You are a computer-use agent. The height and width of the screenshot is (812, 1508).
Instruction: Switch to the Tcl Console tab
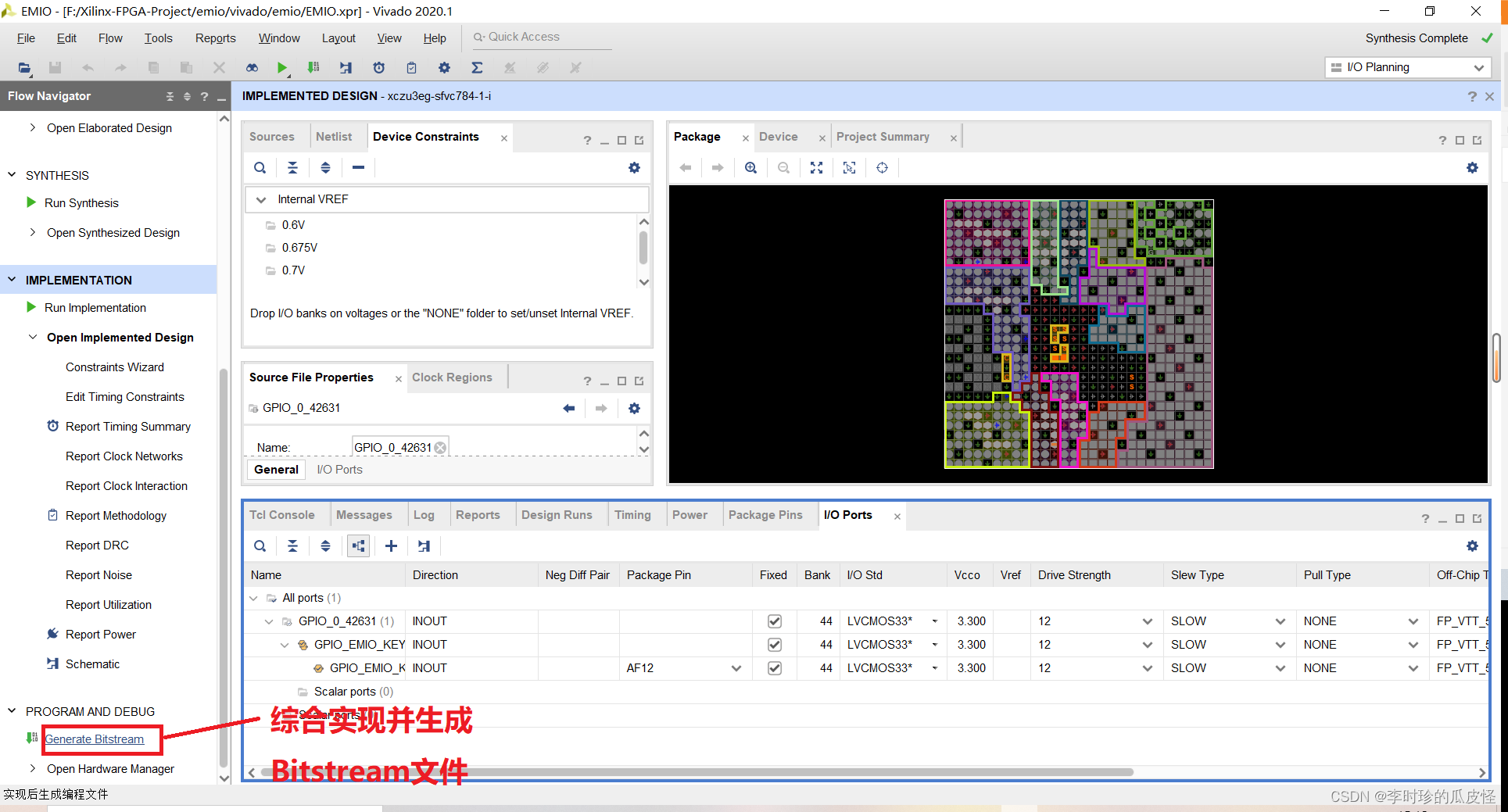[x=282, y=514]
